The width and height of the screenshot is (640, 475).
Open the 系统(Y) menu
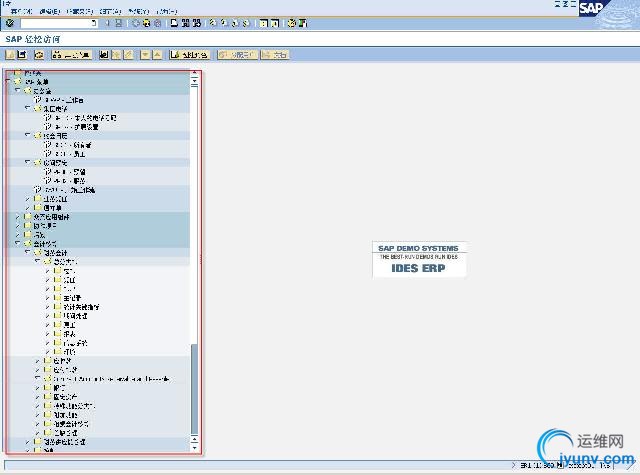[x=138, y=11]
